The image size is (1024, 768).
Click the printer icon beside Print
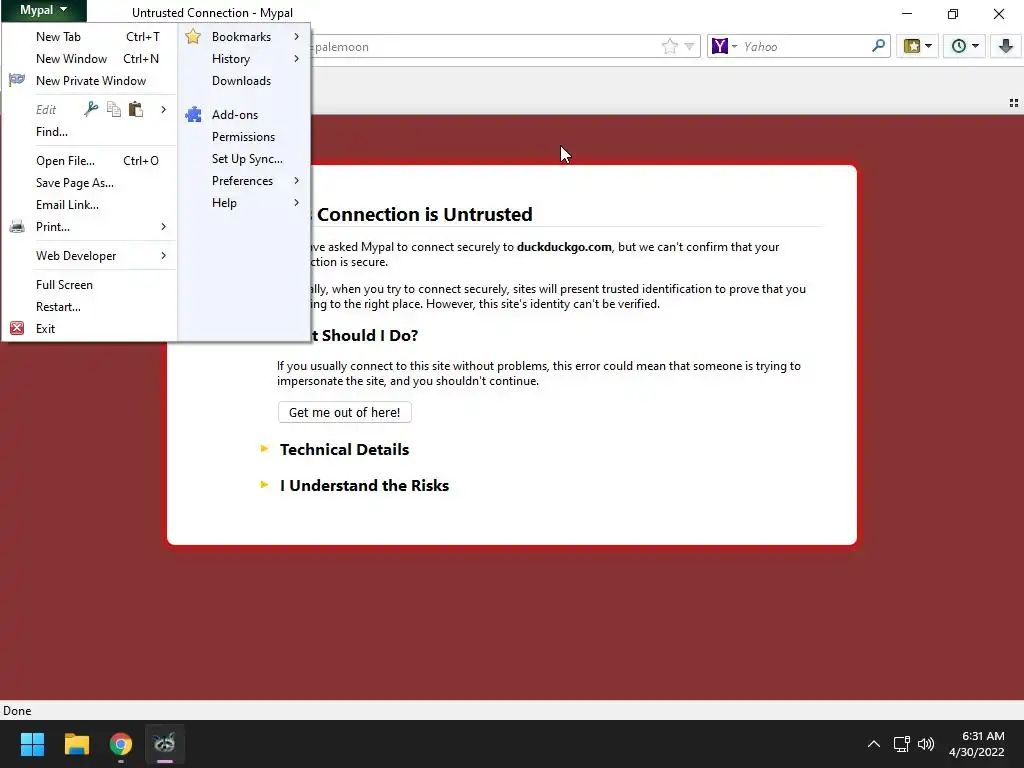17,227
